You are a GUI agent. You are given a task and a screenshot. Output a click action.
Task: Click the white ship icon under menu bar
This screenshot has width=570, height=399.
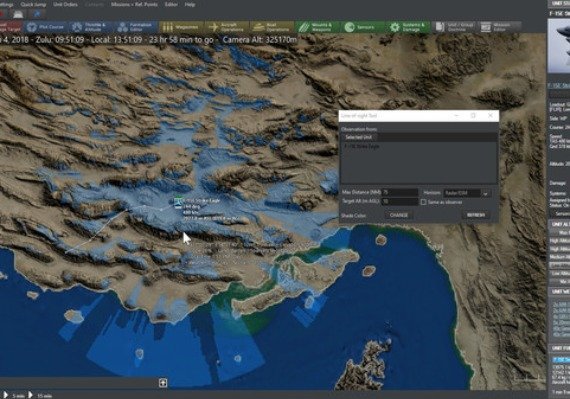pos(18,14)
